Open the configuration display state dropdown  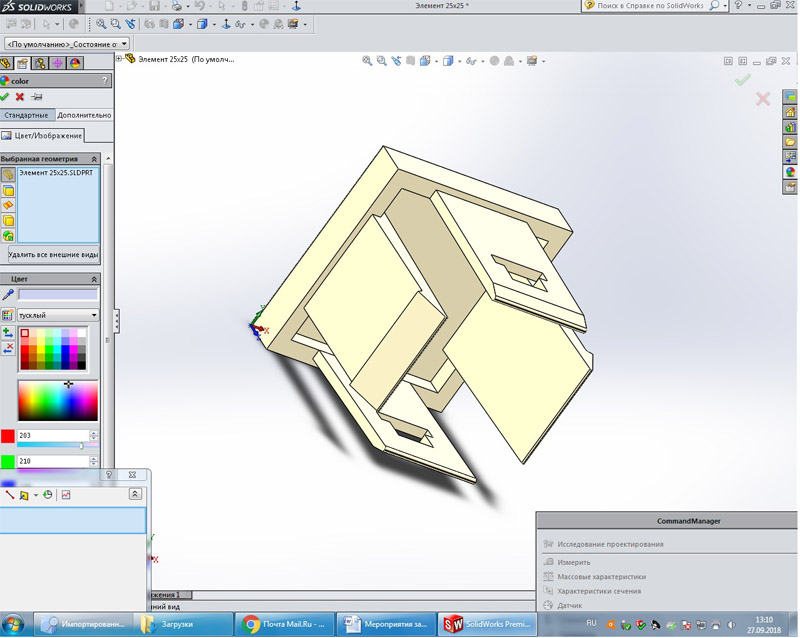coord(66,44)
